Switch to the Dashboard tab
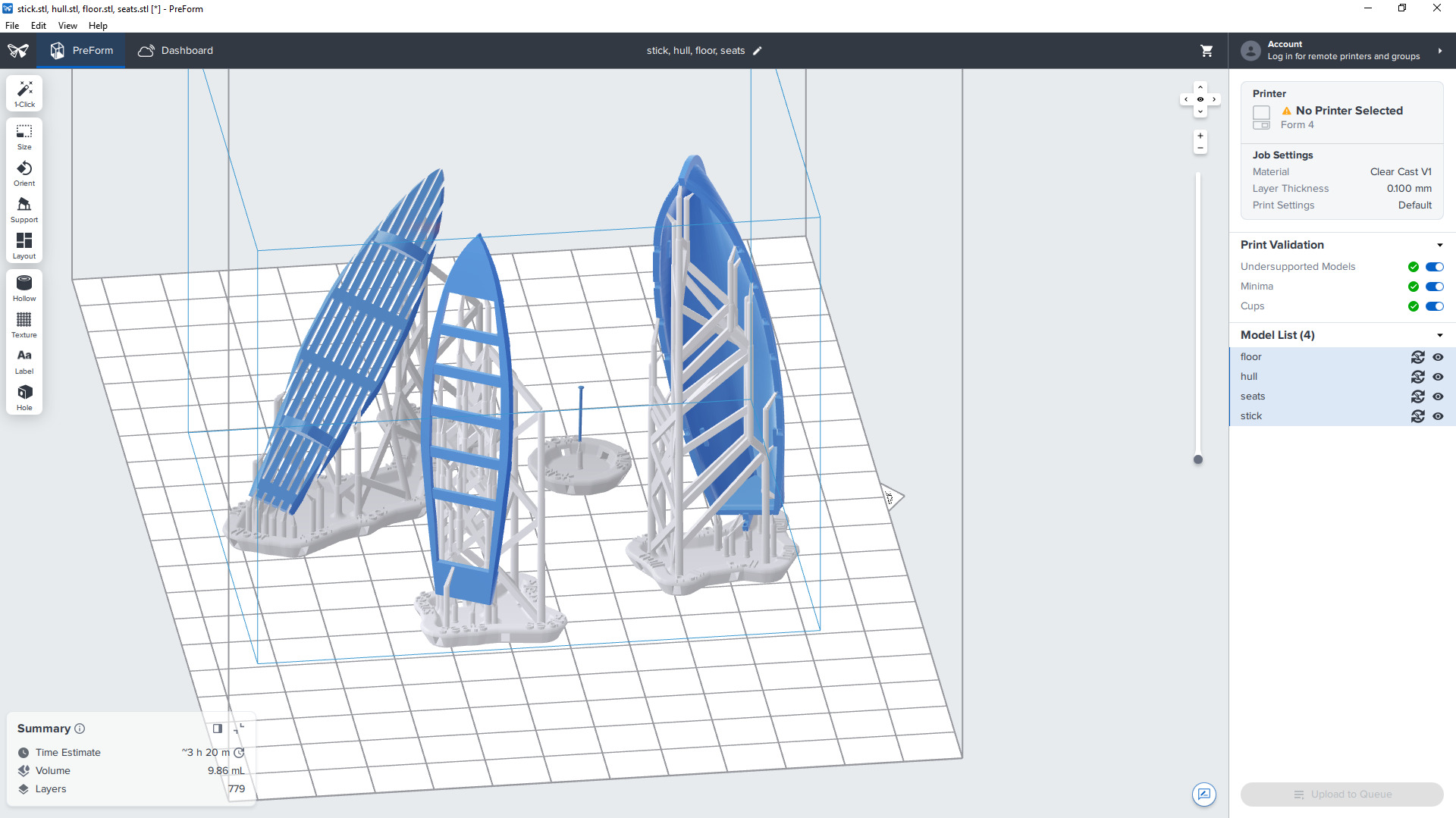The height and width of the screenshot is (818, 1456). tap(175, 51)
